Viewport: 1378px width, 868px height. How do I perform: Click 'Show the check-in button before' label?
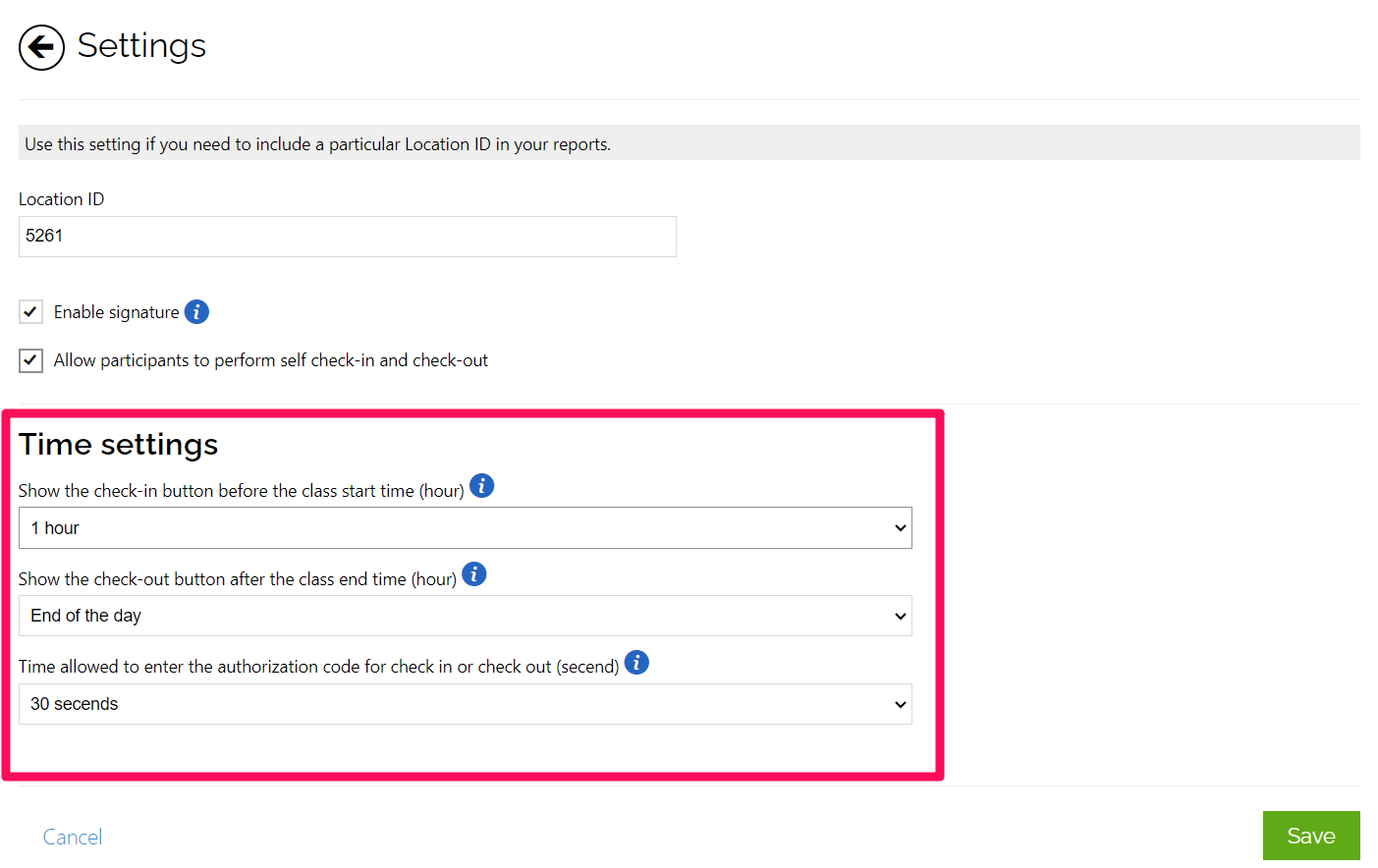[x=242, y=491]
